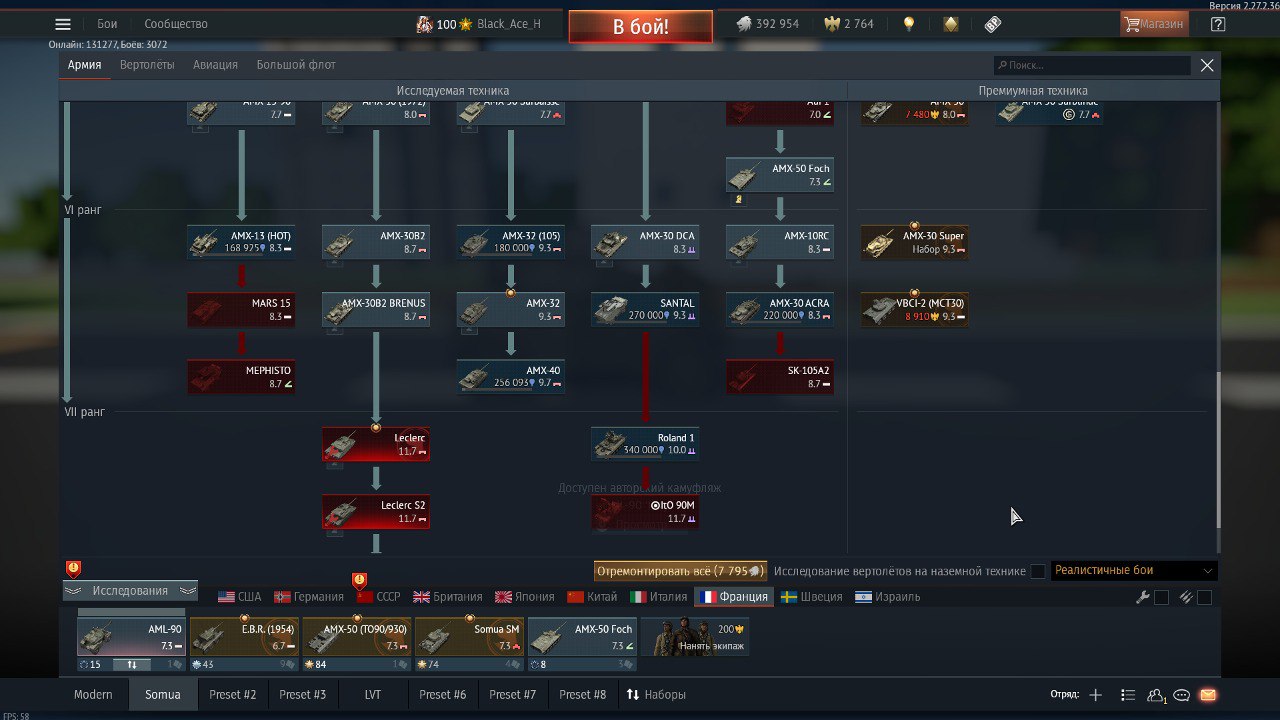Screen dimensions: 1280x720
Task: Select the США nation tab
Action: pyautogui.click(x=239, y=597)
